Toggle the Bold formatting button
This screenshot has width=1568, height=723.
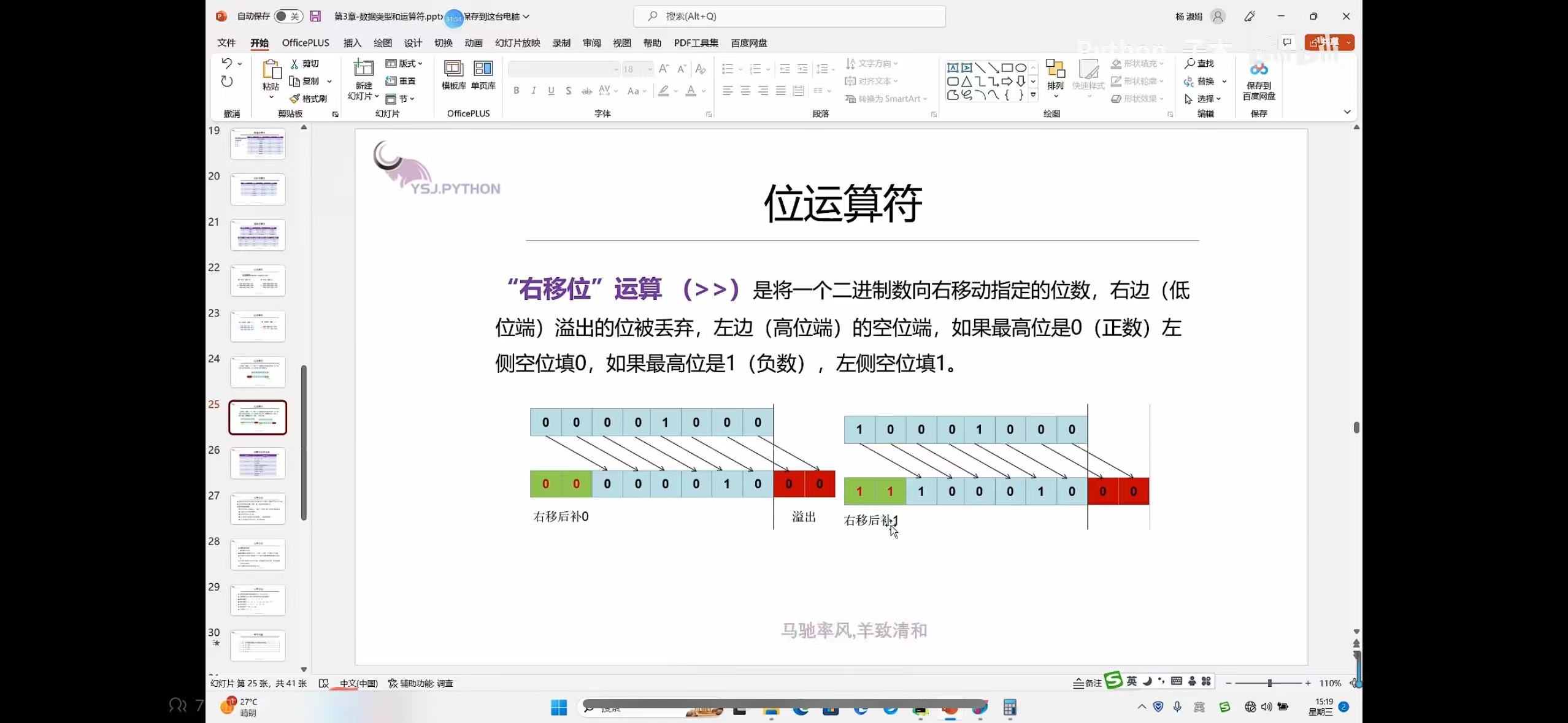point(517,91)
